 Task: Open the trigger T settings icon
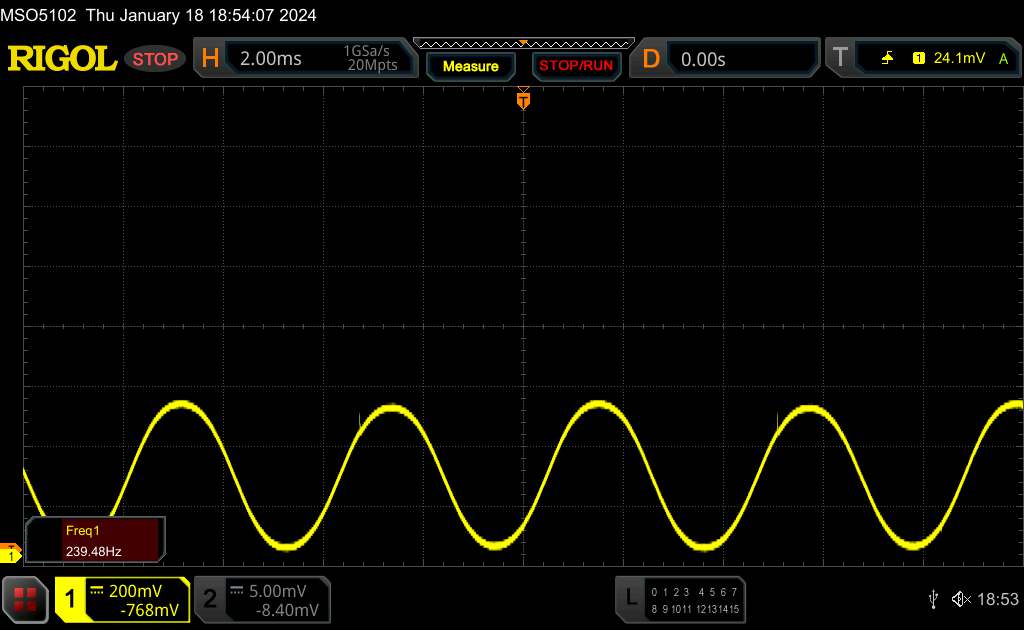coord(840,57)
